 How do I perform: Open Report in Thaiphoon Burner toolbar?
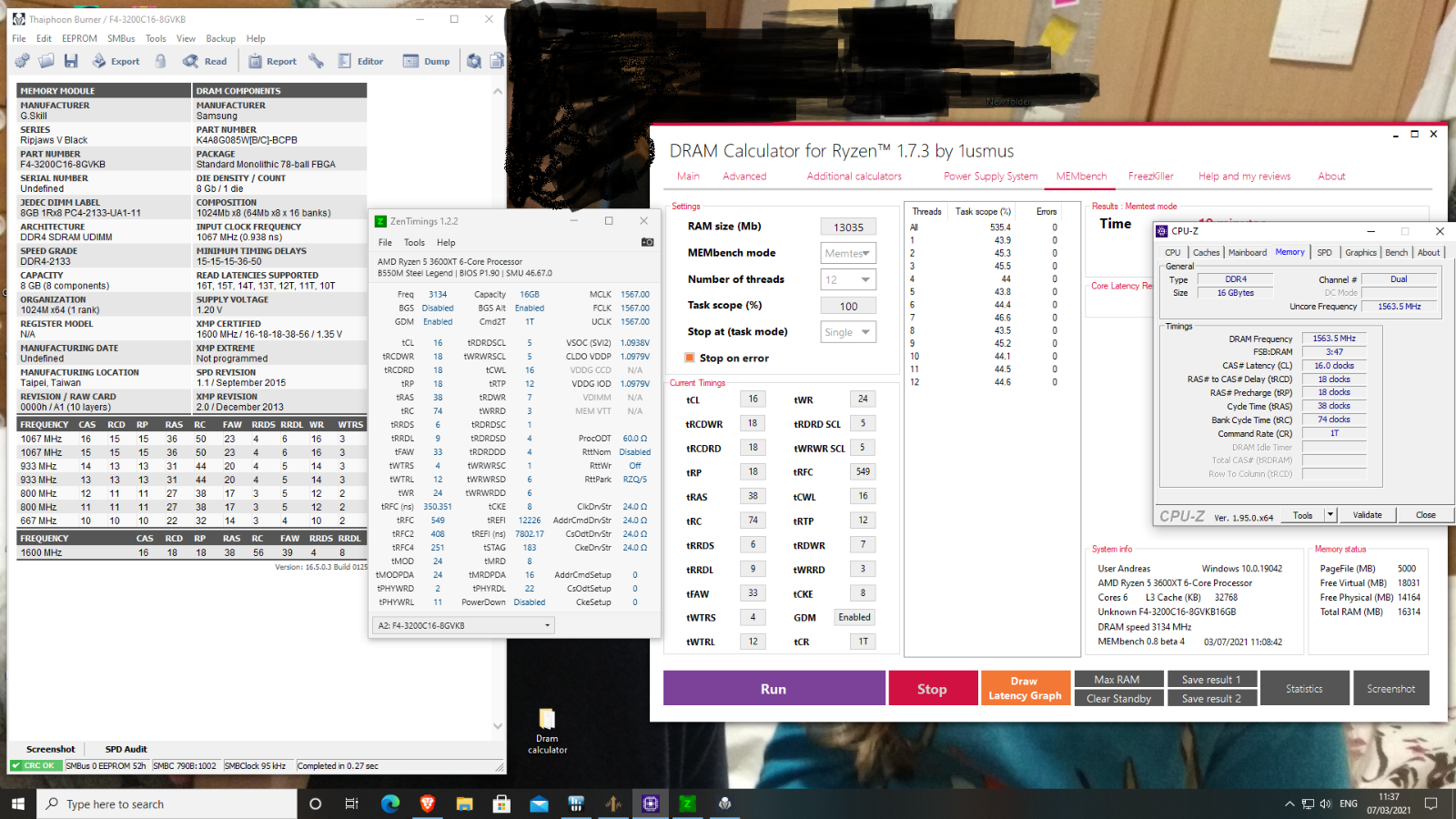tap(273, 61)
